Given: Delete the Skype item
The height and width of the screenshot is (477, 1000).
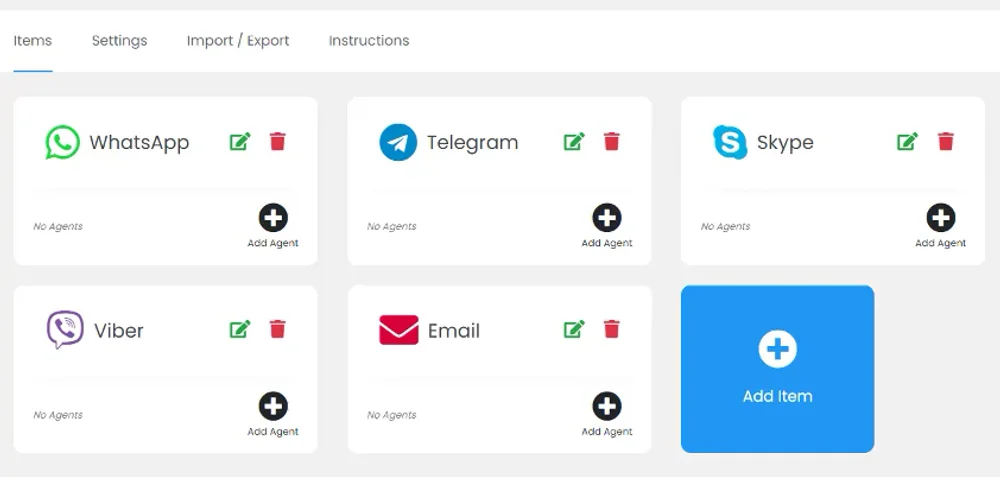Looking at the screenshot, I should point(946,142).
